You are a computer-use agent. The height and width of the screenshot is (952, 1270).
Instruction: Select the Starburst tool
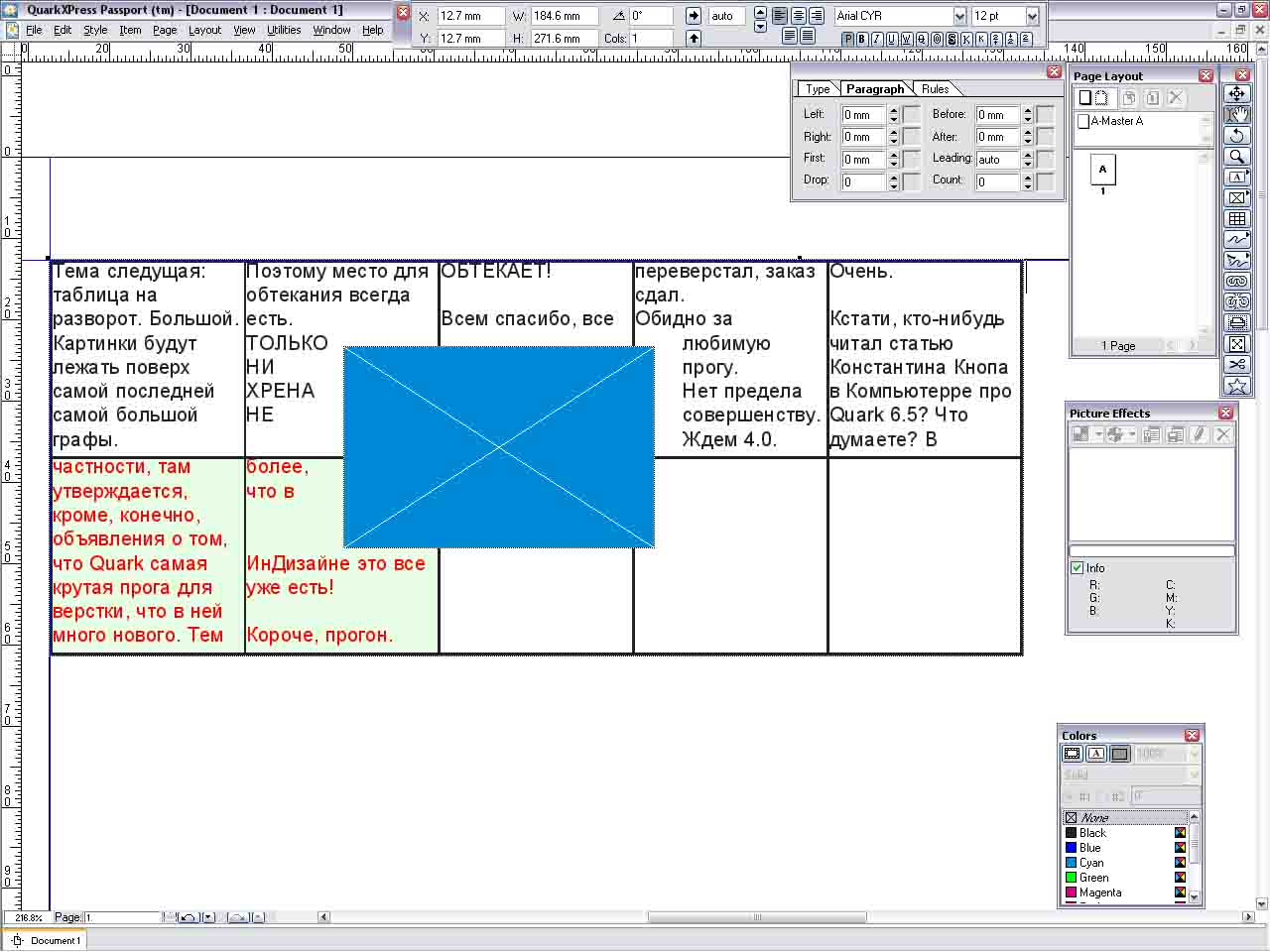pos(1237,386)
